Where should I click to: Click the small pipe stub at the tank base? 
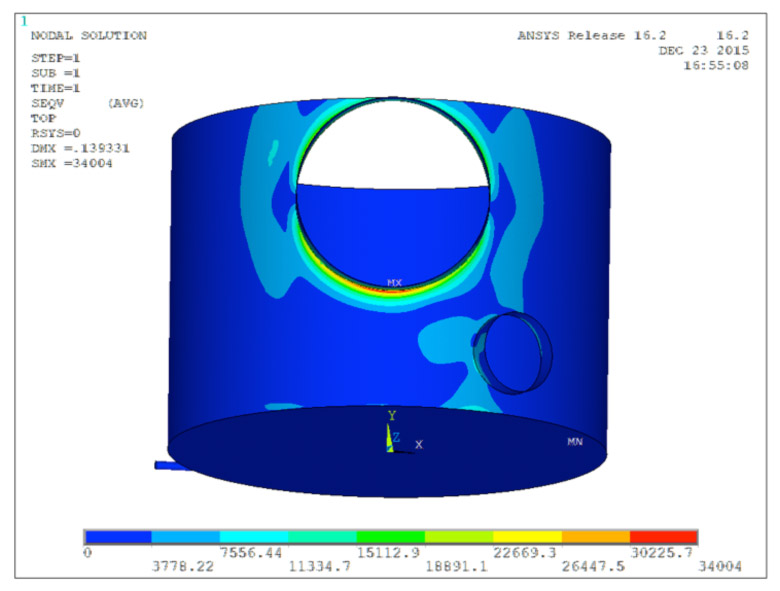[172, 466]
